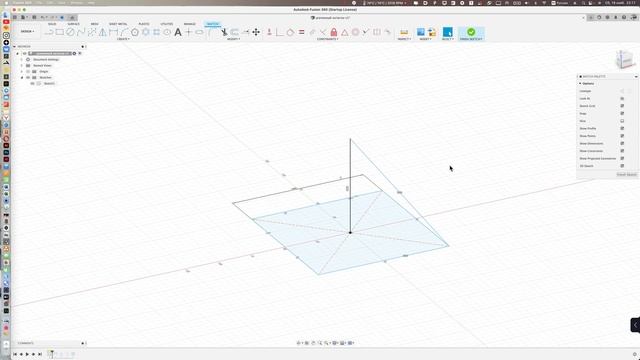
Task: Open the Manage tab
Action: point(189,24)
